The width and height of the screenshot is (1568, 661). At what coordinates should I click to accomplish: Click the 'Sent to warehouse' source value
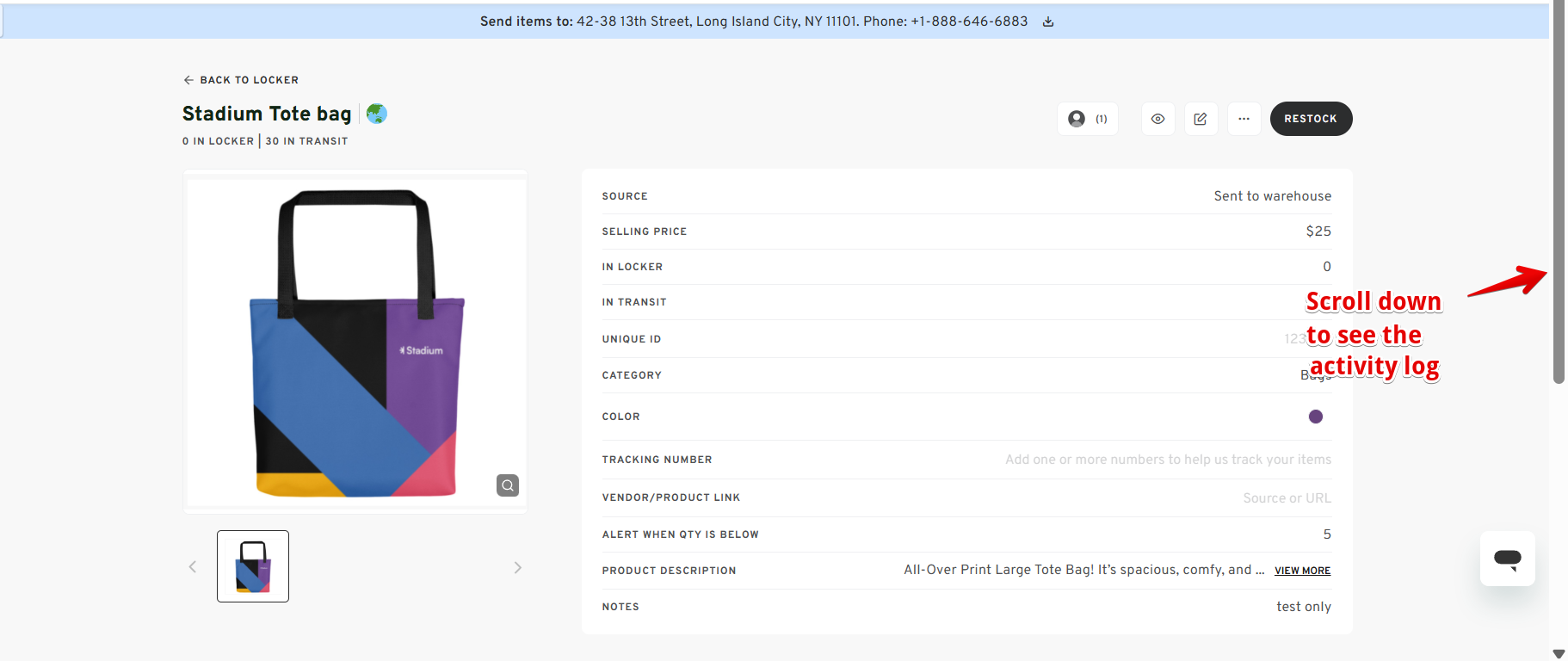1273,196
